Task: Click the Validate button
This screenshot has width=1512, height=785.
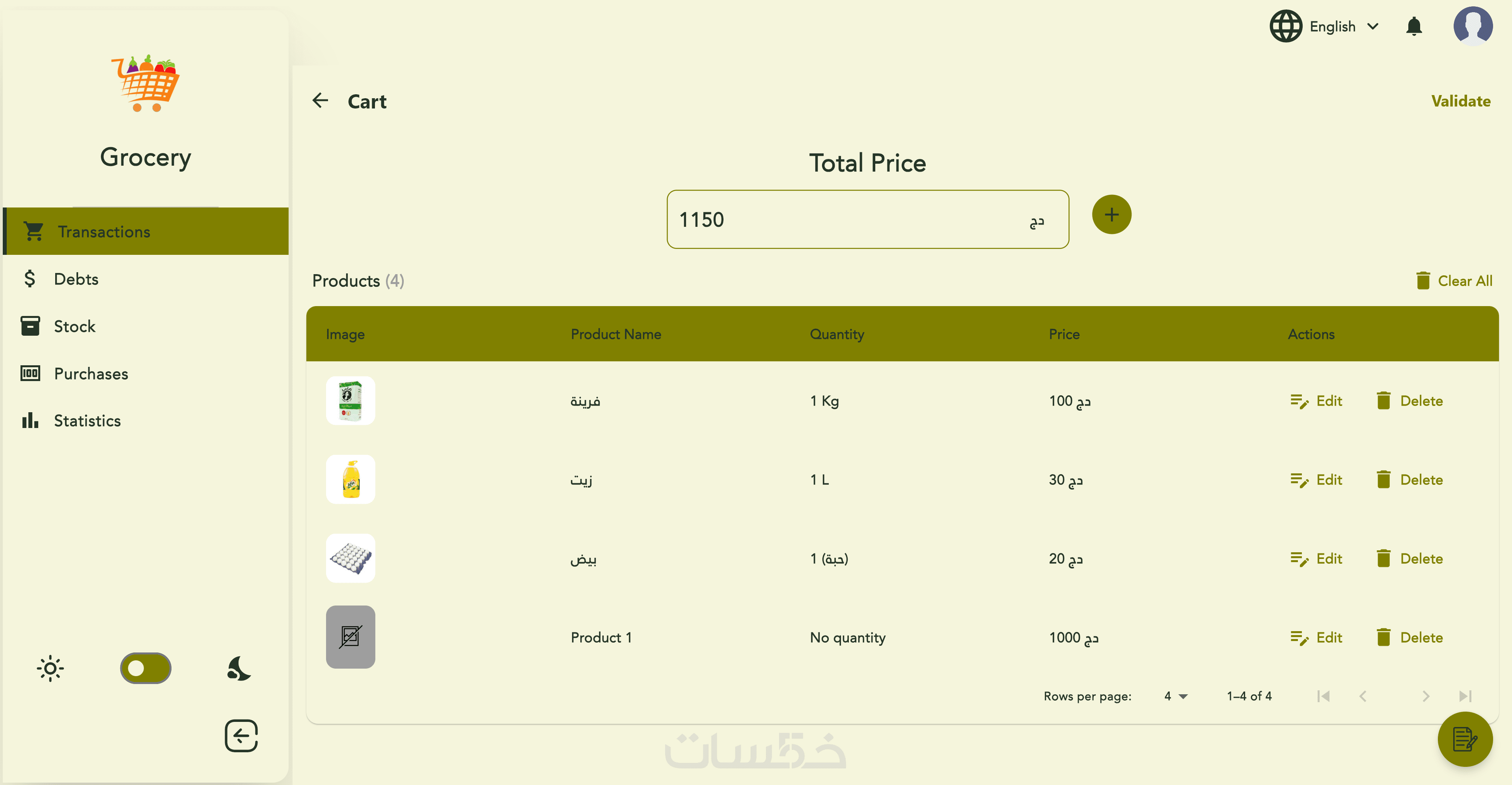Action: 1460,101
